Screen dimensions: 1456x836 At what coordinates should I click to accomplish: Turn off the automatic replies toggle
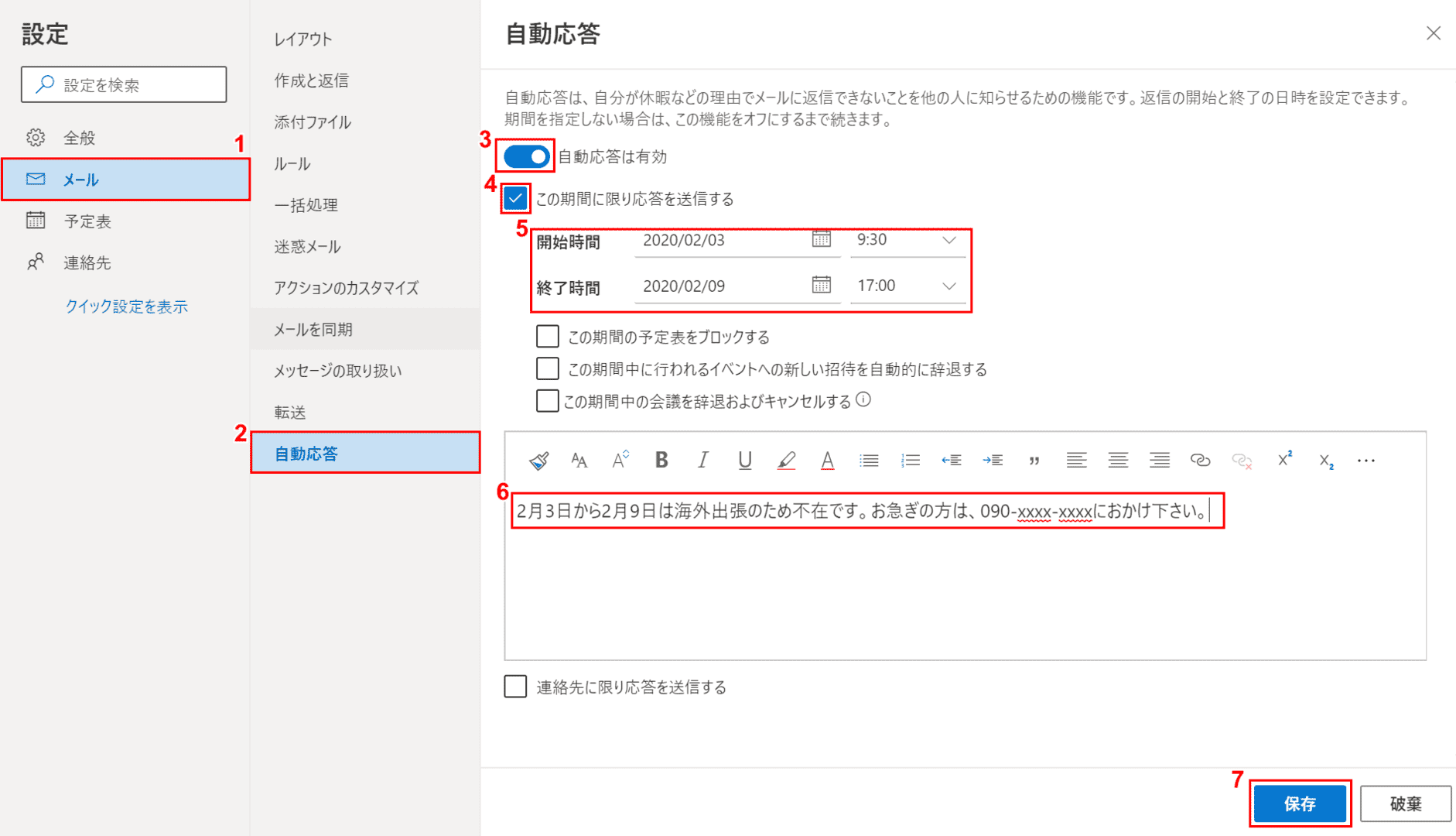pos(527,156)
